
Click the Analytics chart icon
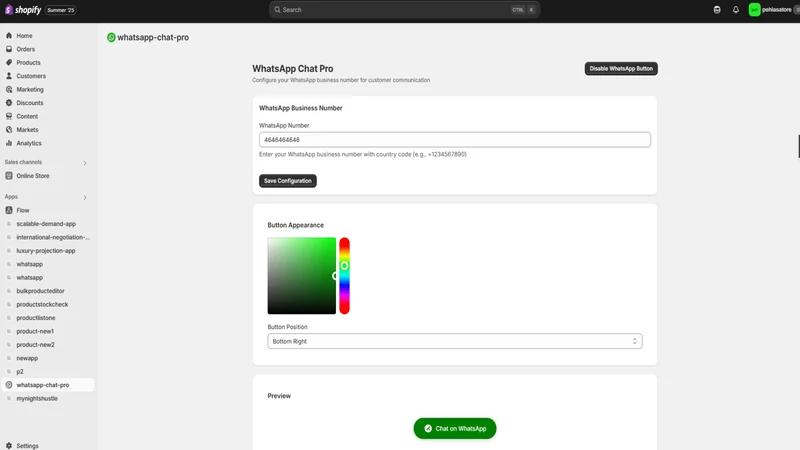click(x=9, y=143)
